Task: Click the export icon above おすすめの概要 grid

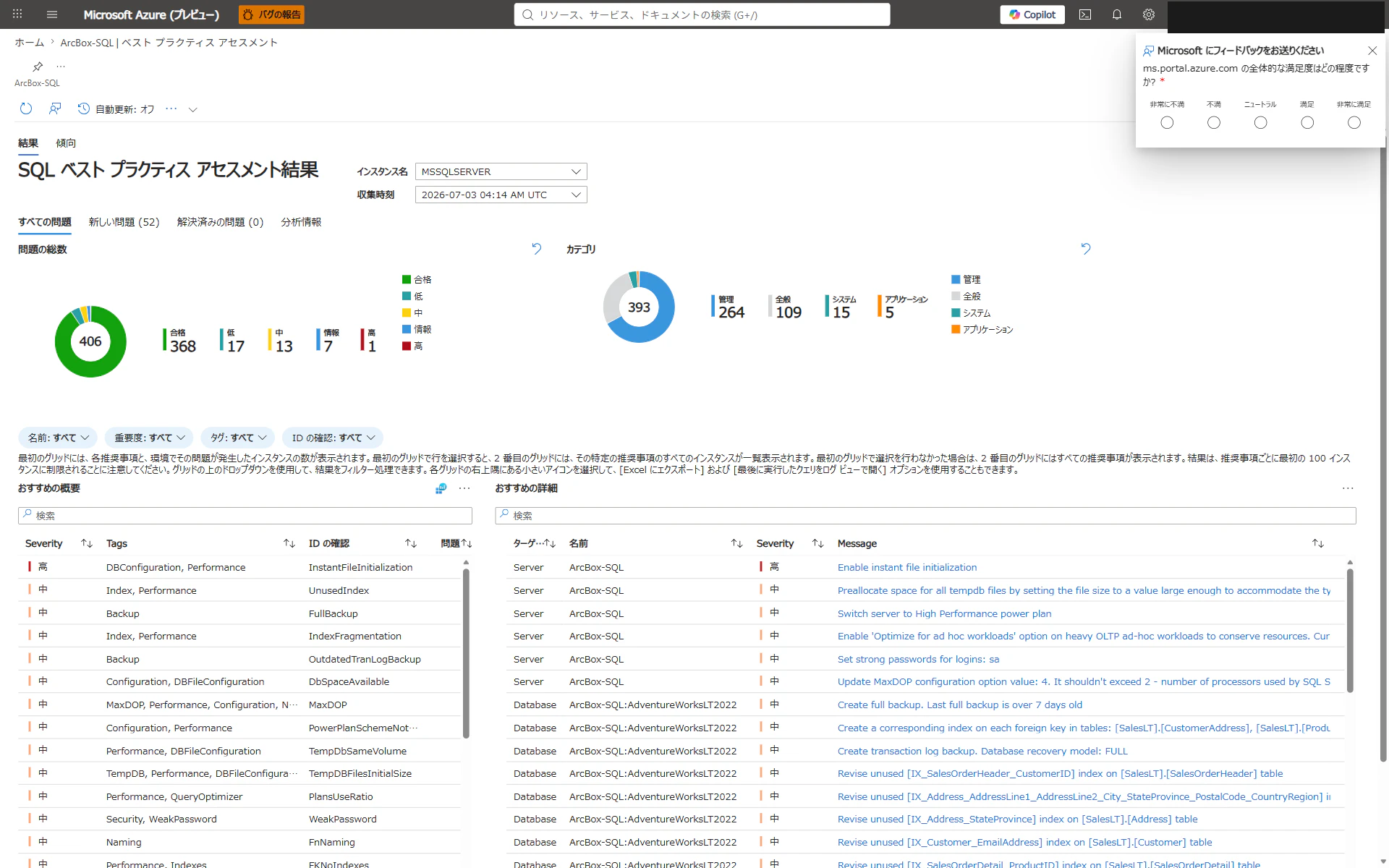Action: (x=441, y=488)
